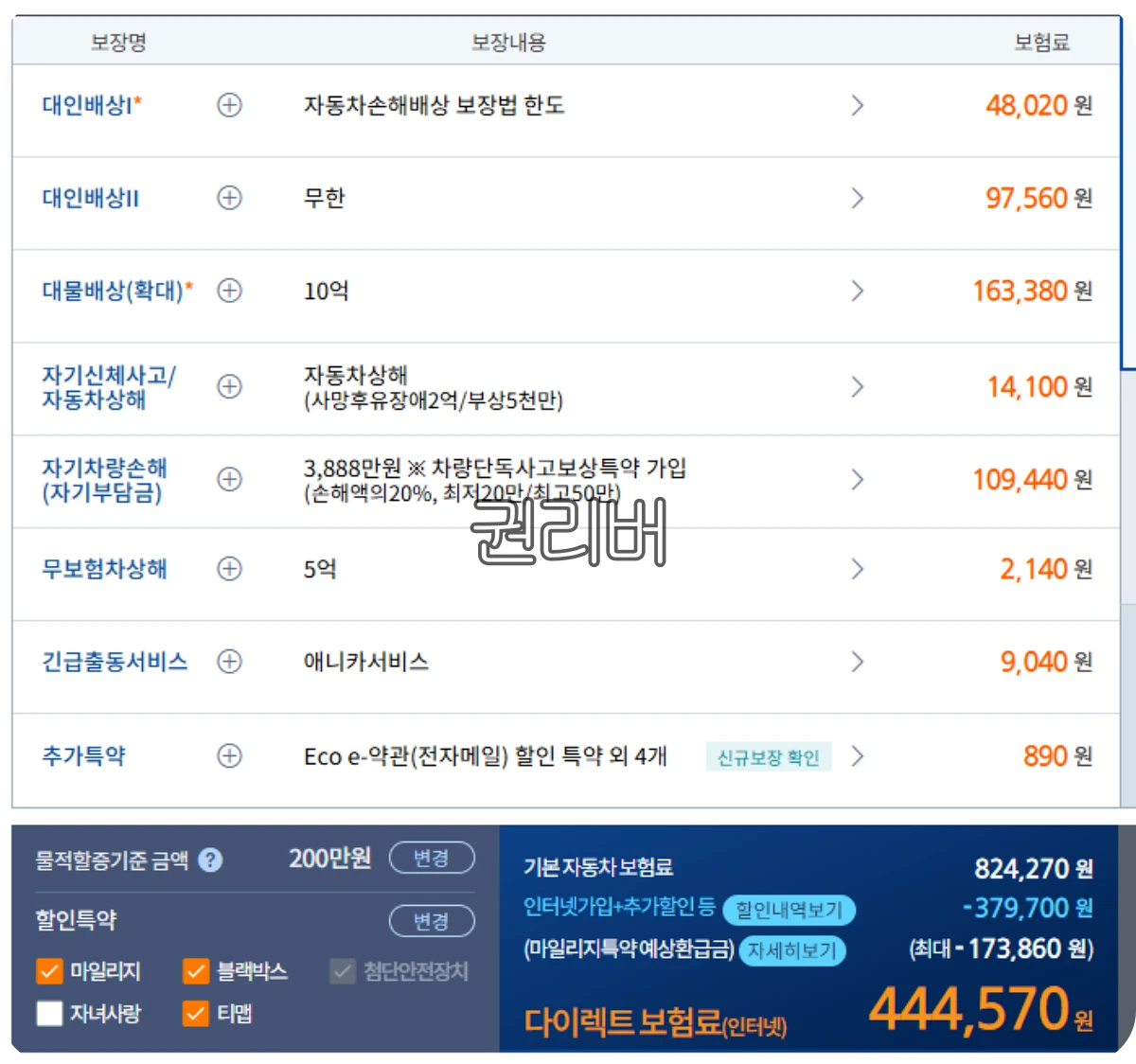Open the 물적할증기준 금액 help icon

click(x=212, y=860)
